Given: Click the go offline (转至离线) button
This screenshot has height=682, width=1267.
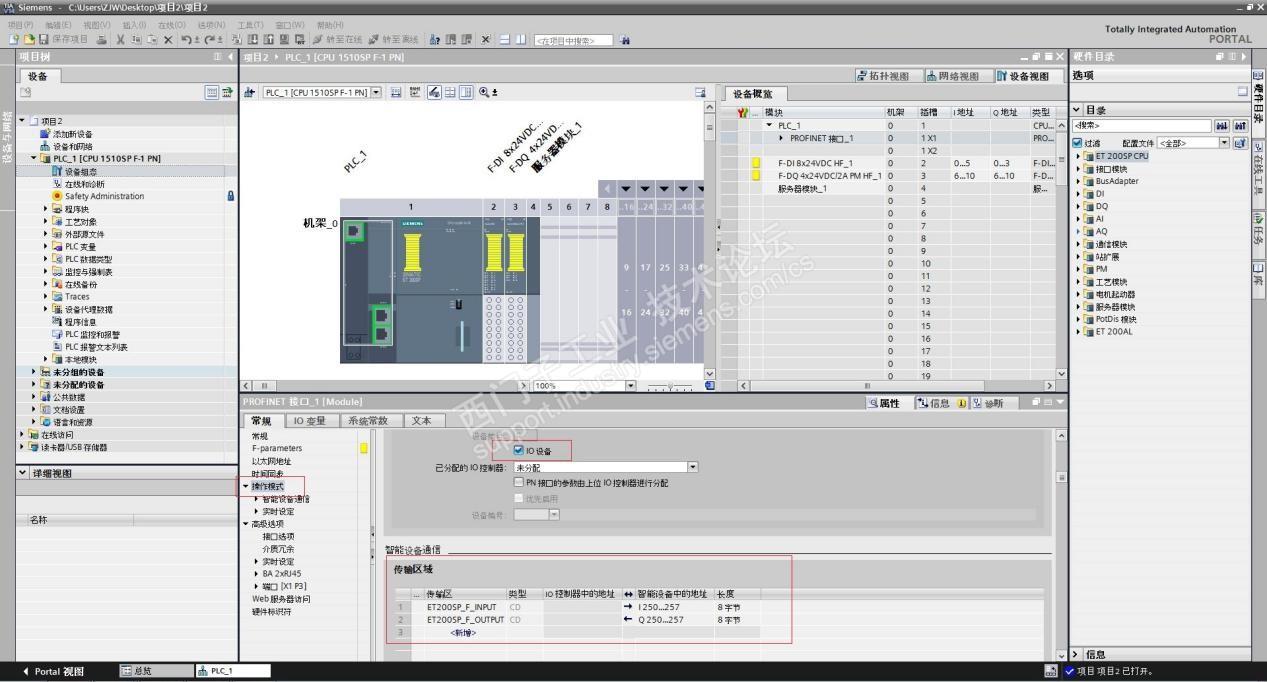Looking at the screenshot, I should (395, 39).
